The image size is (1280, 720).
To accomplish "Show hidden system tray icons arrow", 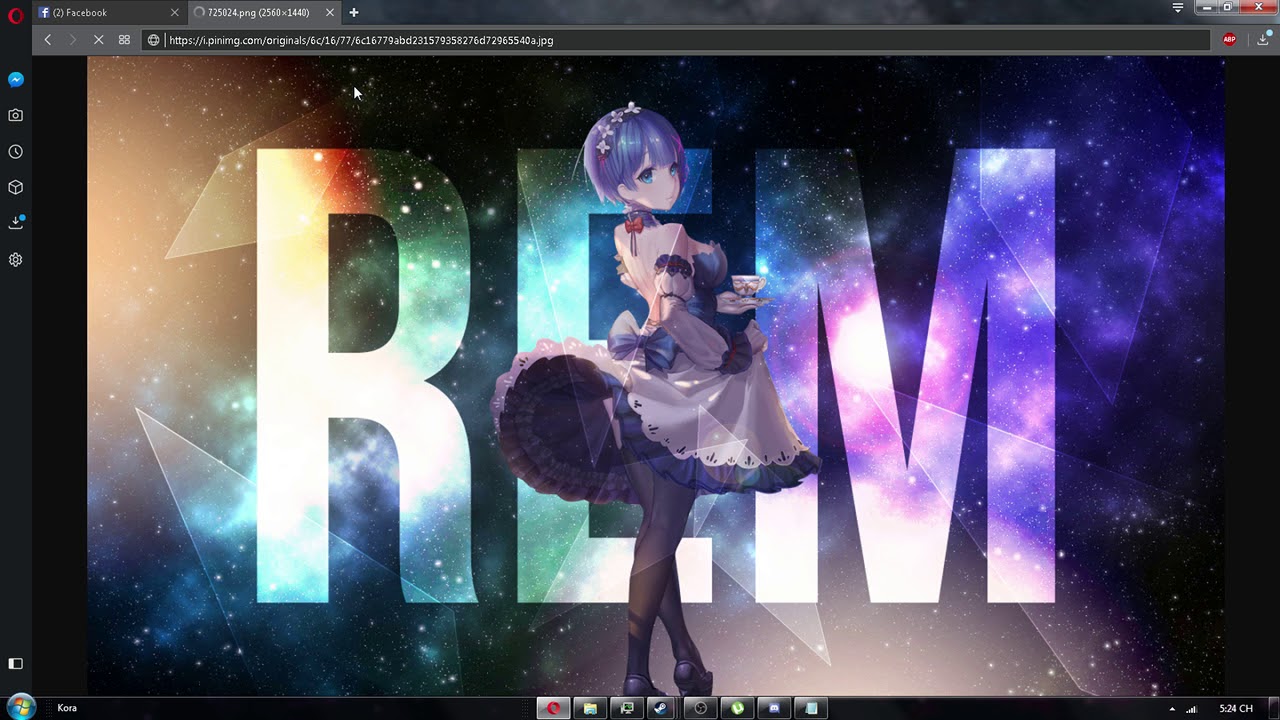I will click(1172, 709).
